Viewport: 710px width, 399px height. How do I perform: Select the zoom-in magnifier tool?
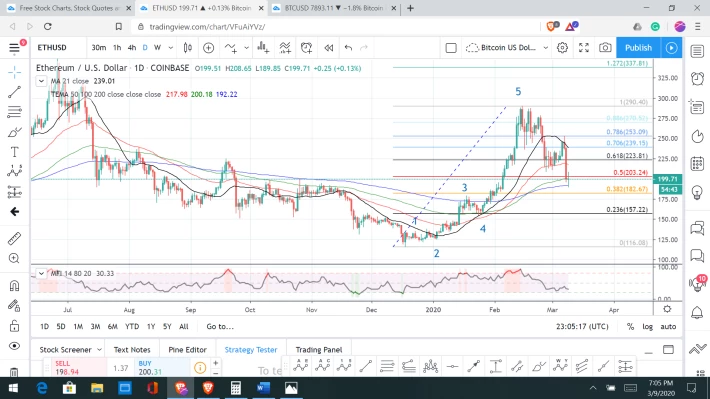click(14, 258)
